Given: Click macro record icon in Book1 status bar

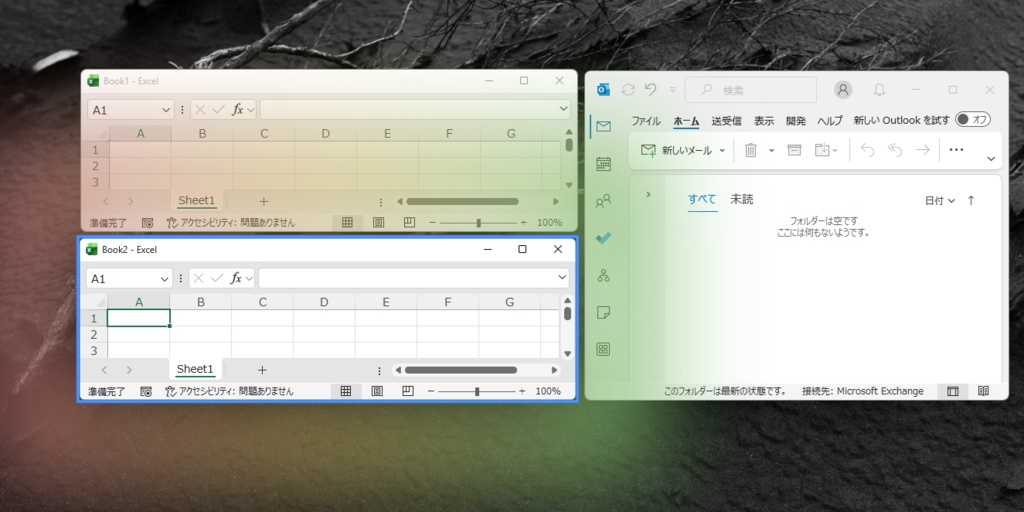Looking at the screenshot, I should [148, 223].
